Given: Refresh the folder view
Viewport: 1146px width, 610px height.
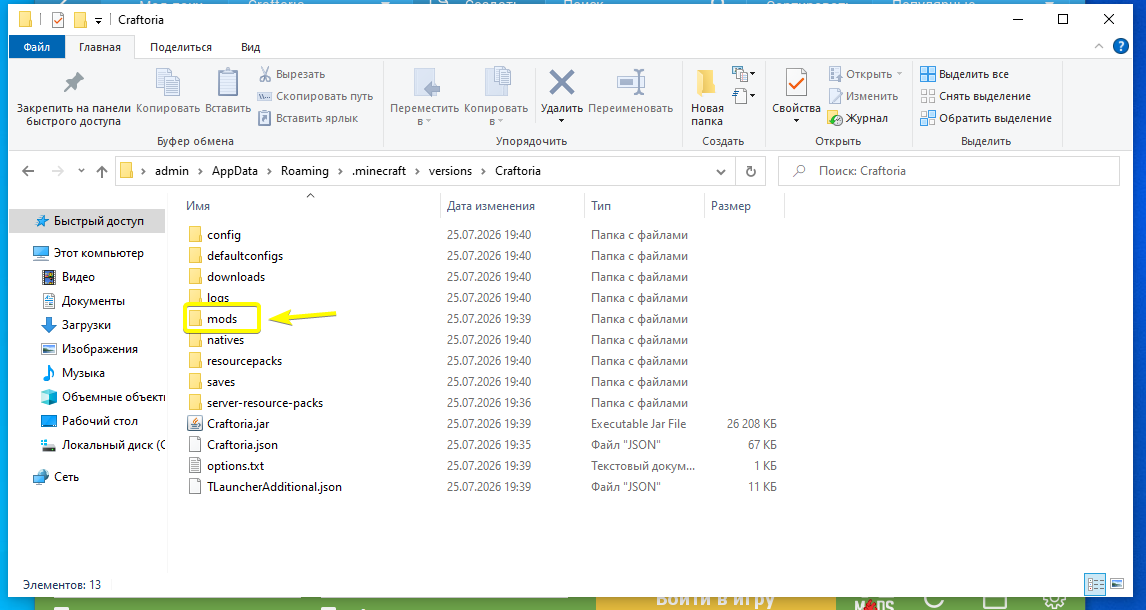Looking at the screenshot, I should click(751, 172).
